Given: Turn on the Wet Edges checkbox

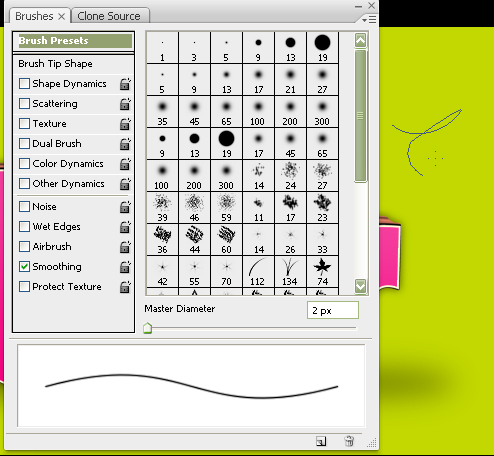Looking at the screenshot, I should click(x=24, y=226).
